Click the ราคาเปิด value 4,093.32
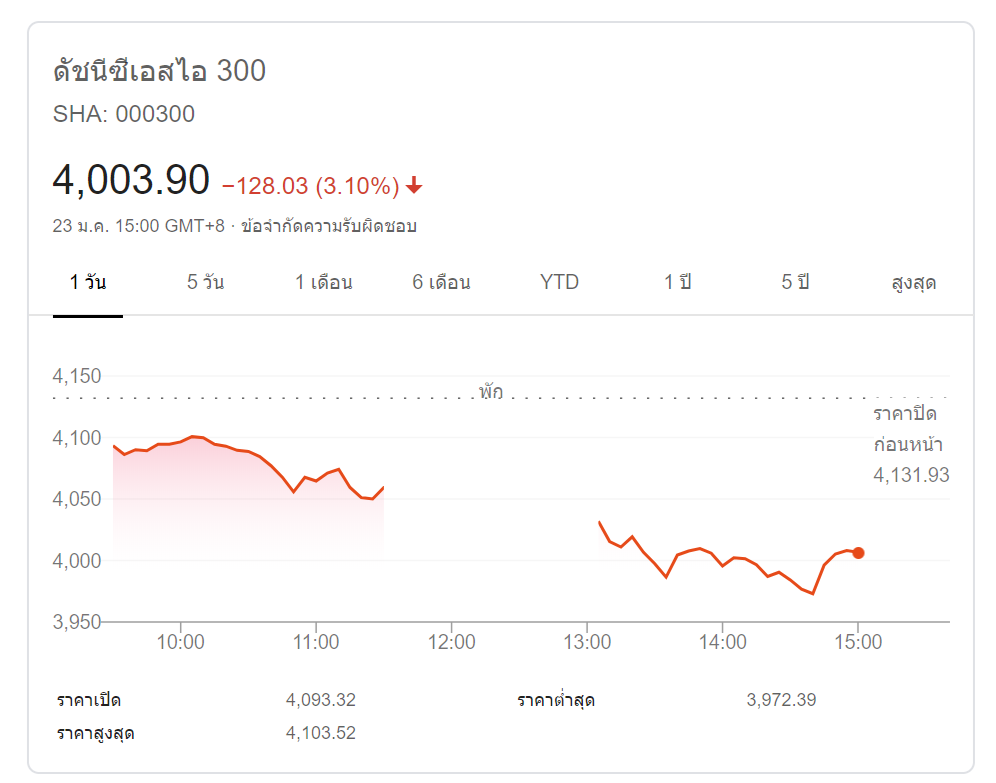 [320, 700]
